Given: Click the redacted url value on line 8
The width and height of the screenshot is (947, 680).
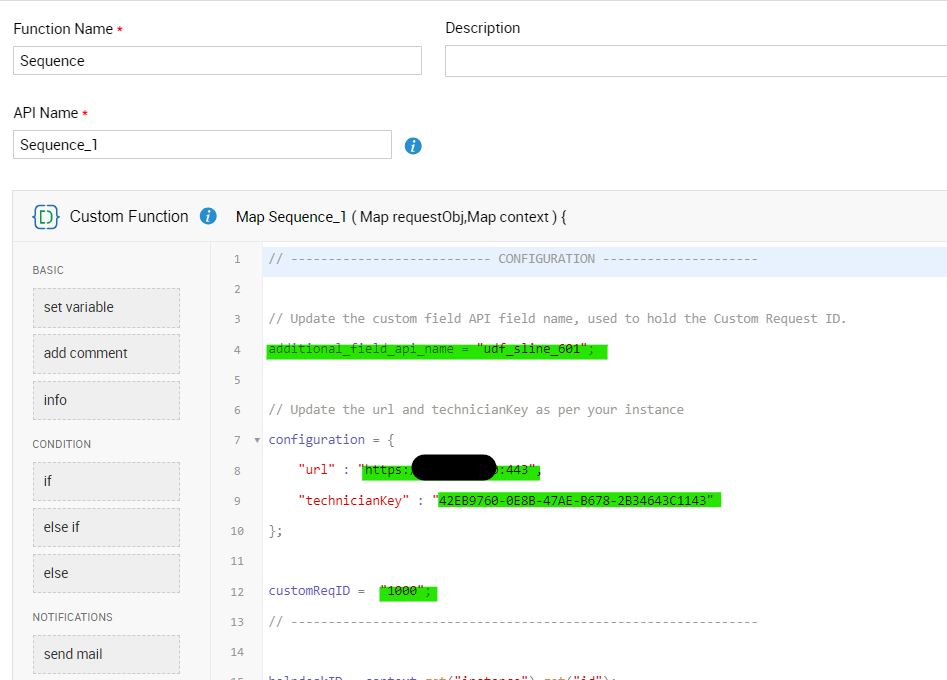Looking at the screenshot, I should (453, 470).
